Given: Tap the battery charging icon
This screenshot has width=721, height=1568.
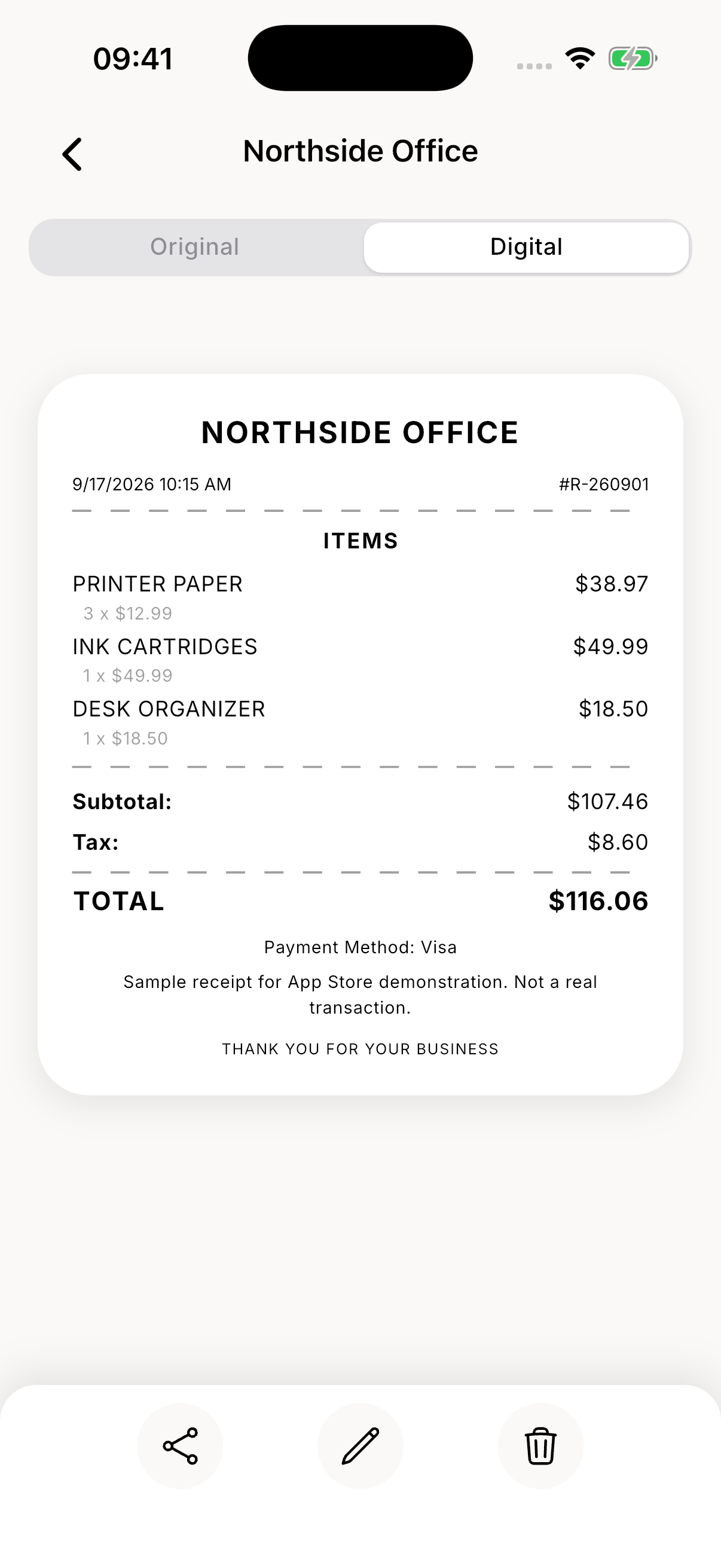Looking at the screenshot, I should coord(633,59).
